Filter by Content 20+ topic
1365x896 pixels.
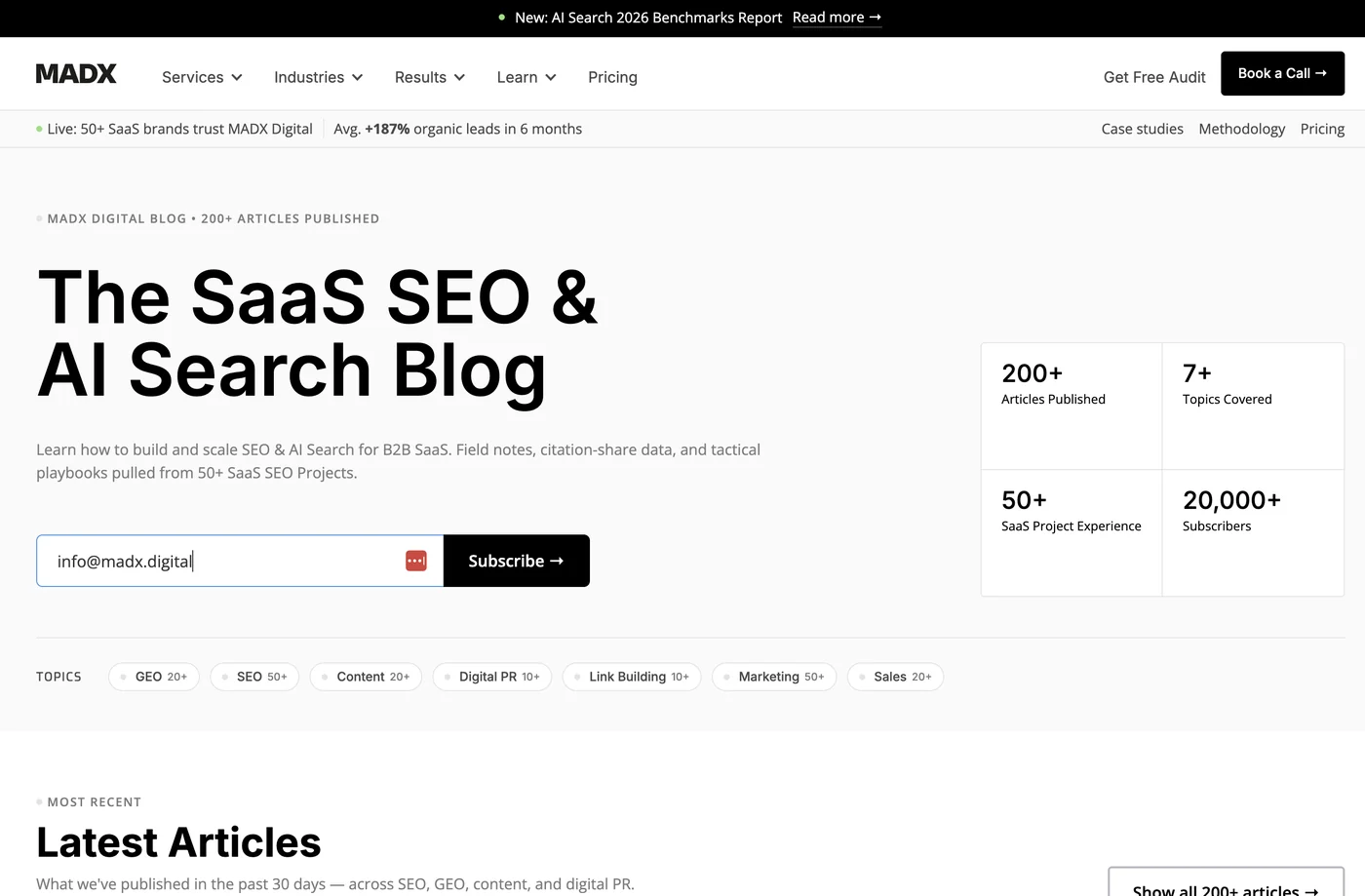(366, 677)
